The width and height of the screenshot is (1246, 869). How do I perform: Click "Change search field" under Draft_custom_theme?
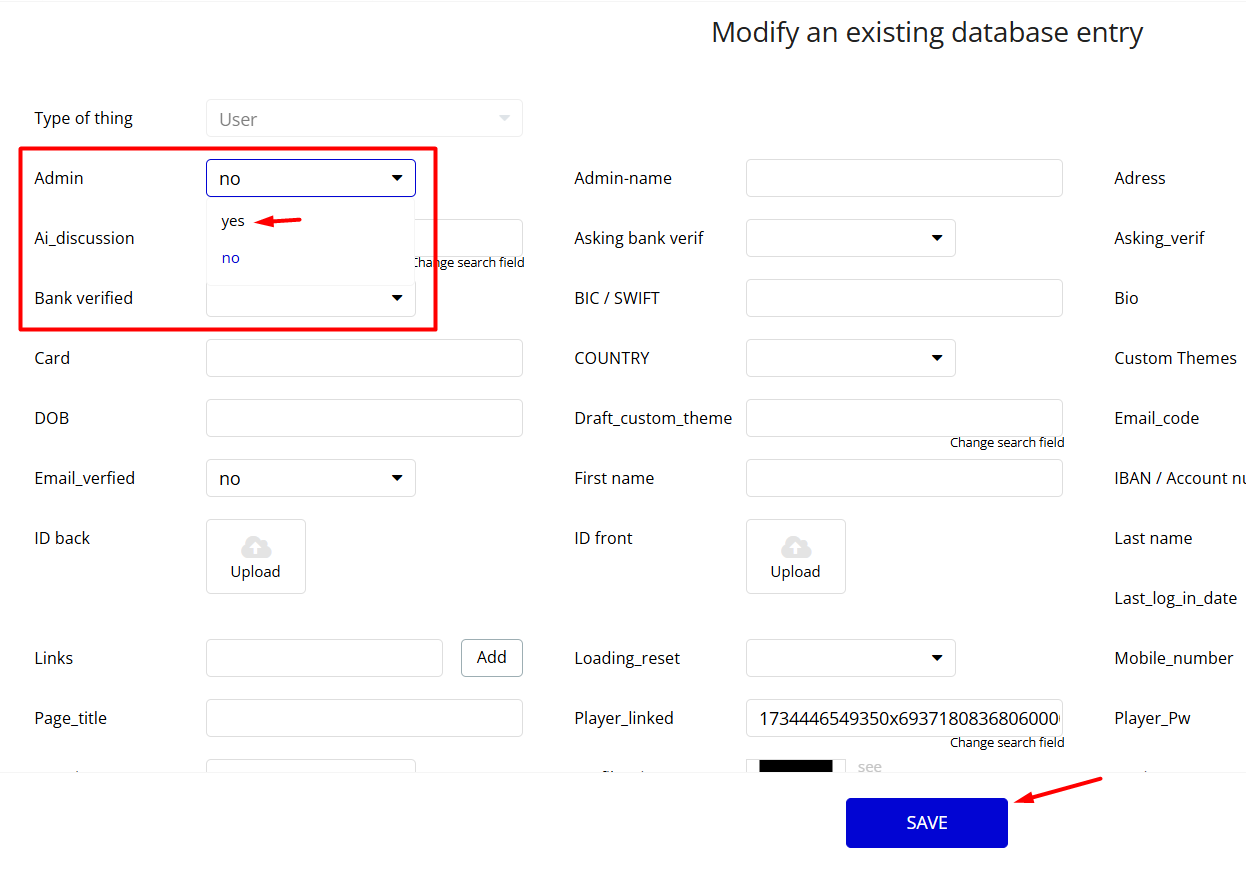pos(1007,442)
